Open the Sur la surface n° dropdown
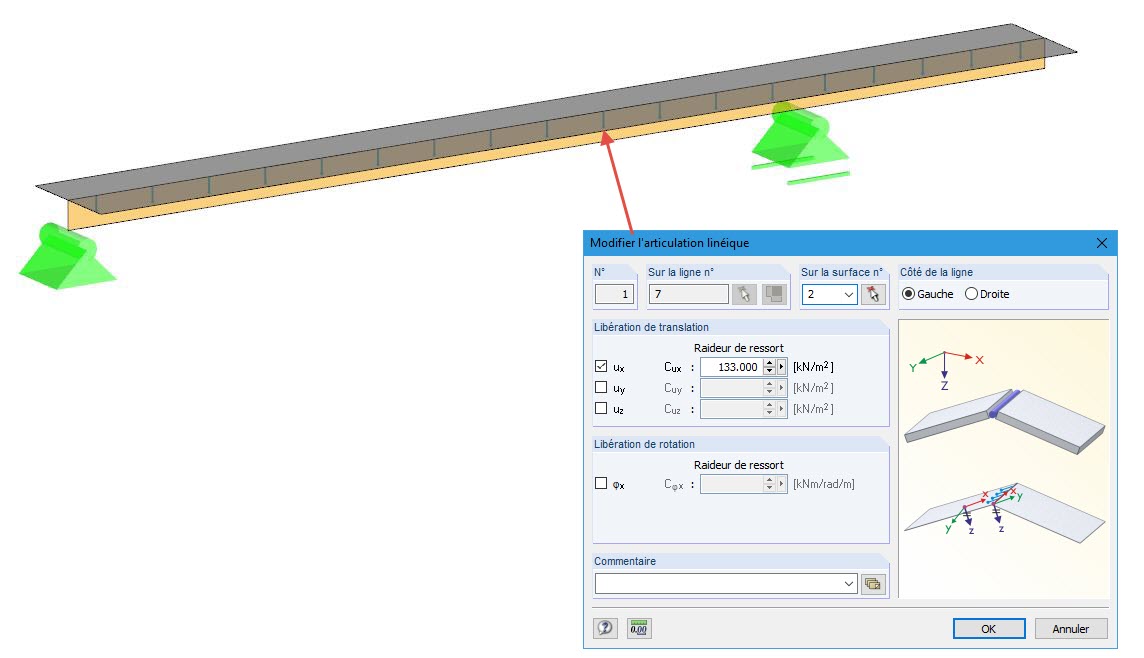The width and height of the screenshot is (1144, 658). (849, 294)
